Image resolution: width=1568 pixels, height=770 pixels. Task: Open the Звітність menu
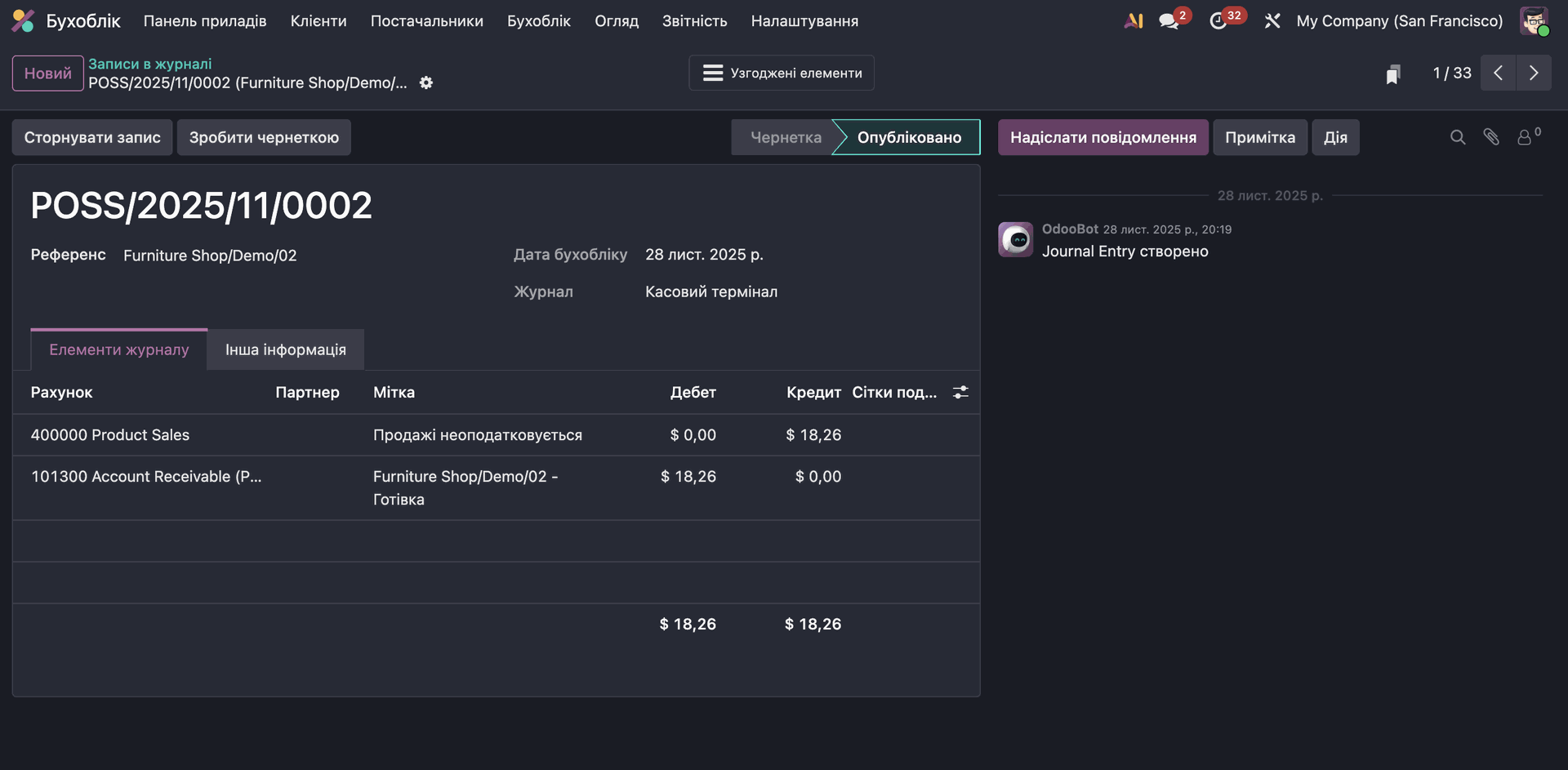[x=694, y=21]
